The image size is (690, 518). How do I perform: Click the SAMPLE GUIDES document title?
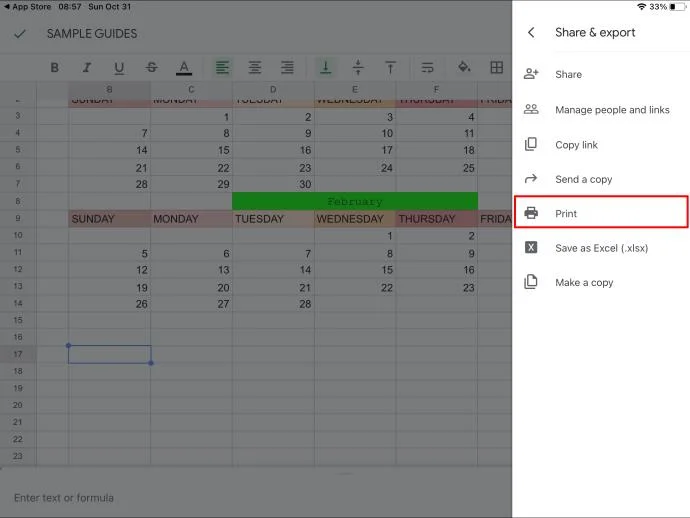tap(92, 34)
